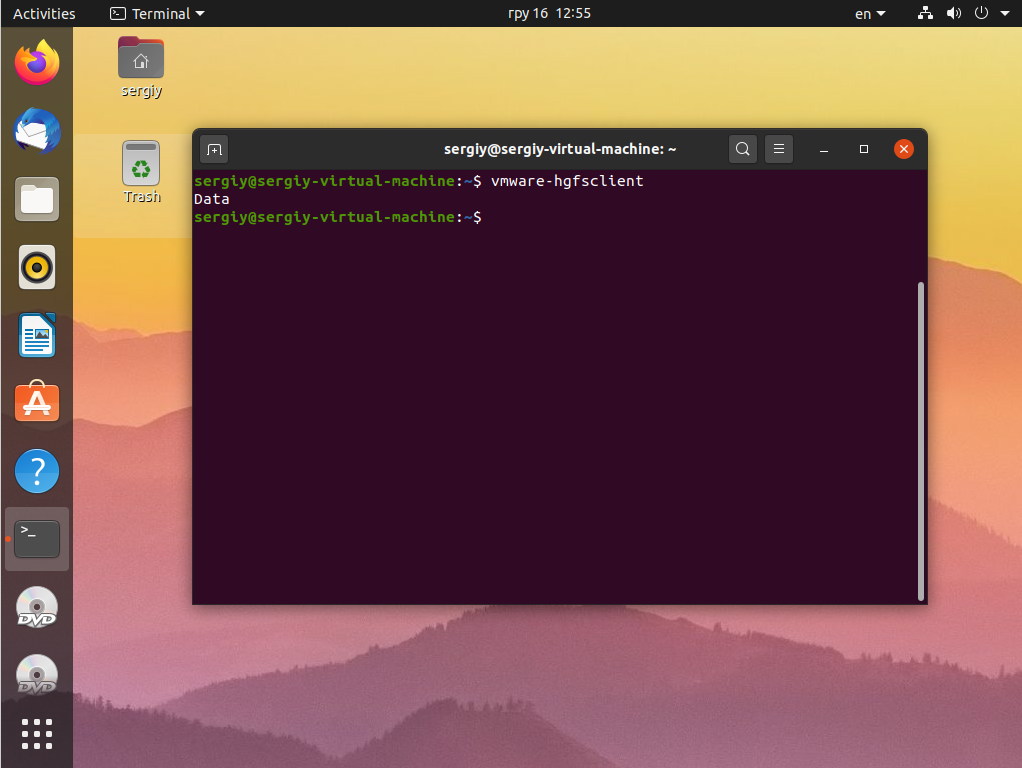This screenshot has height=768, width=1022.
Task: Open Ubuntu Software store
Action: coord(37,402)
